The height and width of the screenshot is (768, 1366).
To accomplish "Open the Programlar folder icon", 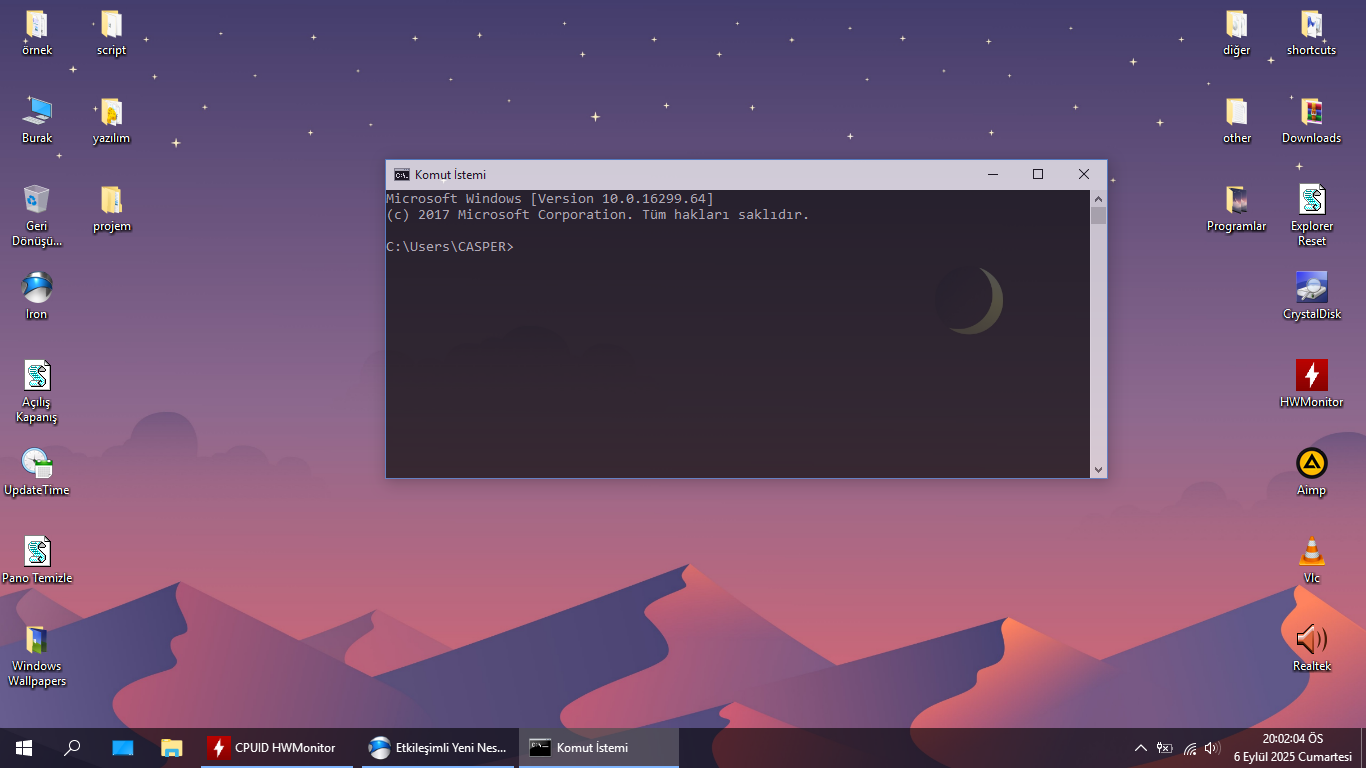I will point(1237,200).
